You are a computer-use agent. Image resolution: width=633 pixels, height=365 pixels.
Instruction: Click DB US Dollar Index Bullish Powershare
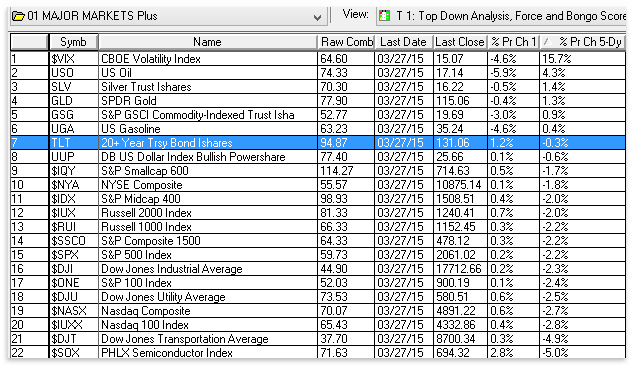[x=193, y=157]
